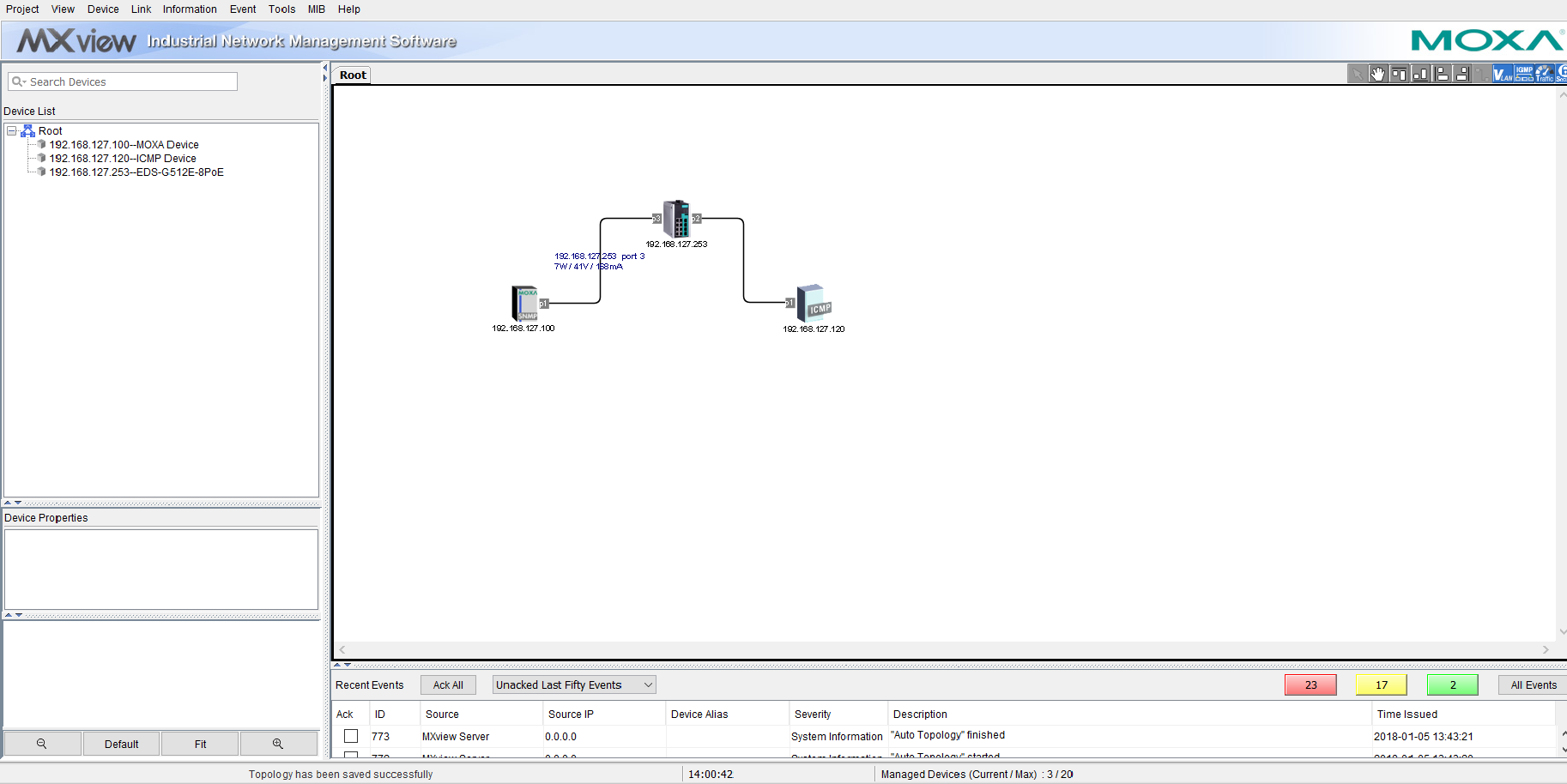Viewport: 1567px width, 784px height.
Task: Select 192.168.127.120--ICMP Device in tree
Action: (x=123, y=159)
